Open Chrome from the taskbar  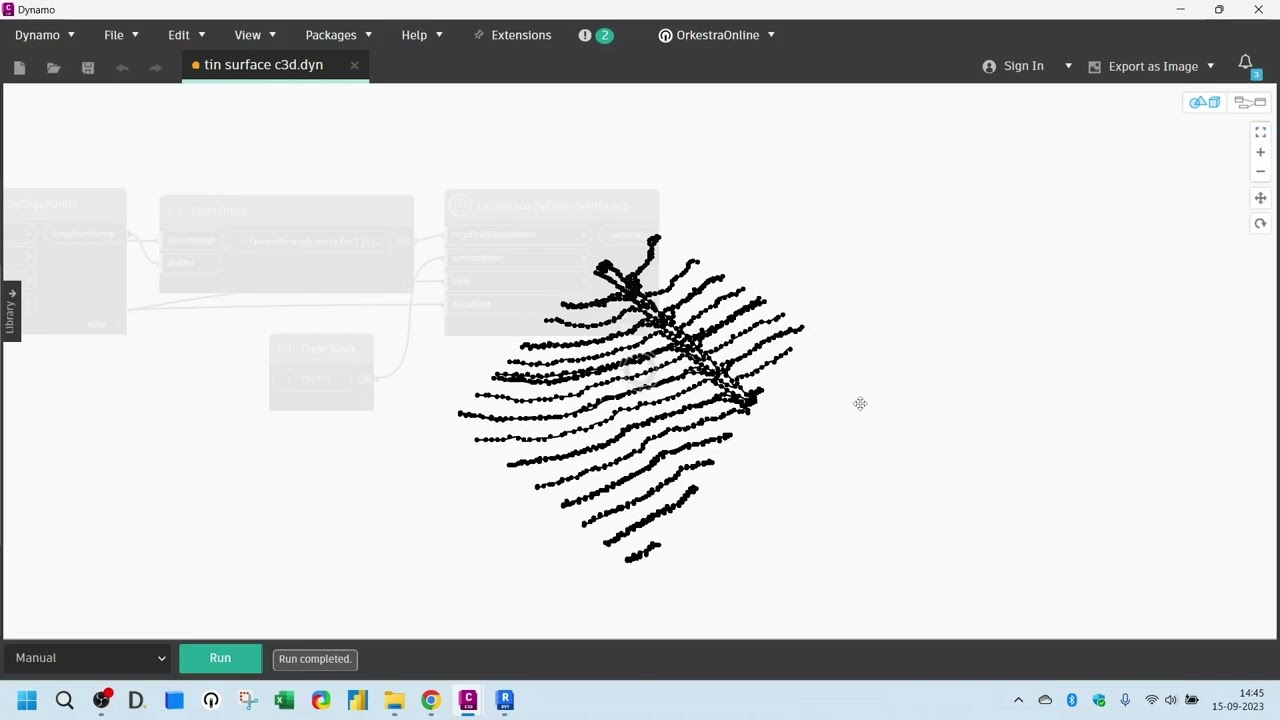[x=431, y=700]
